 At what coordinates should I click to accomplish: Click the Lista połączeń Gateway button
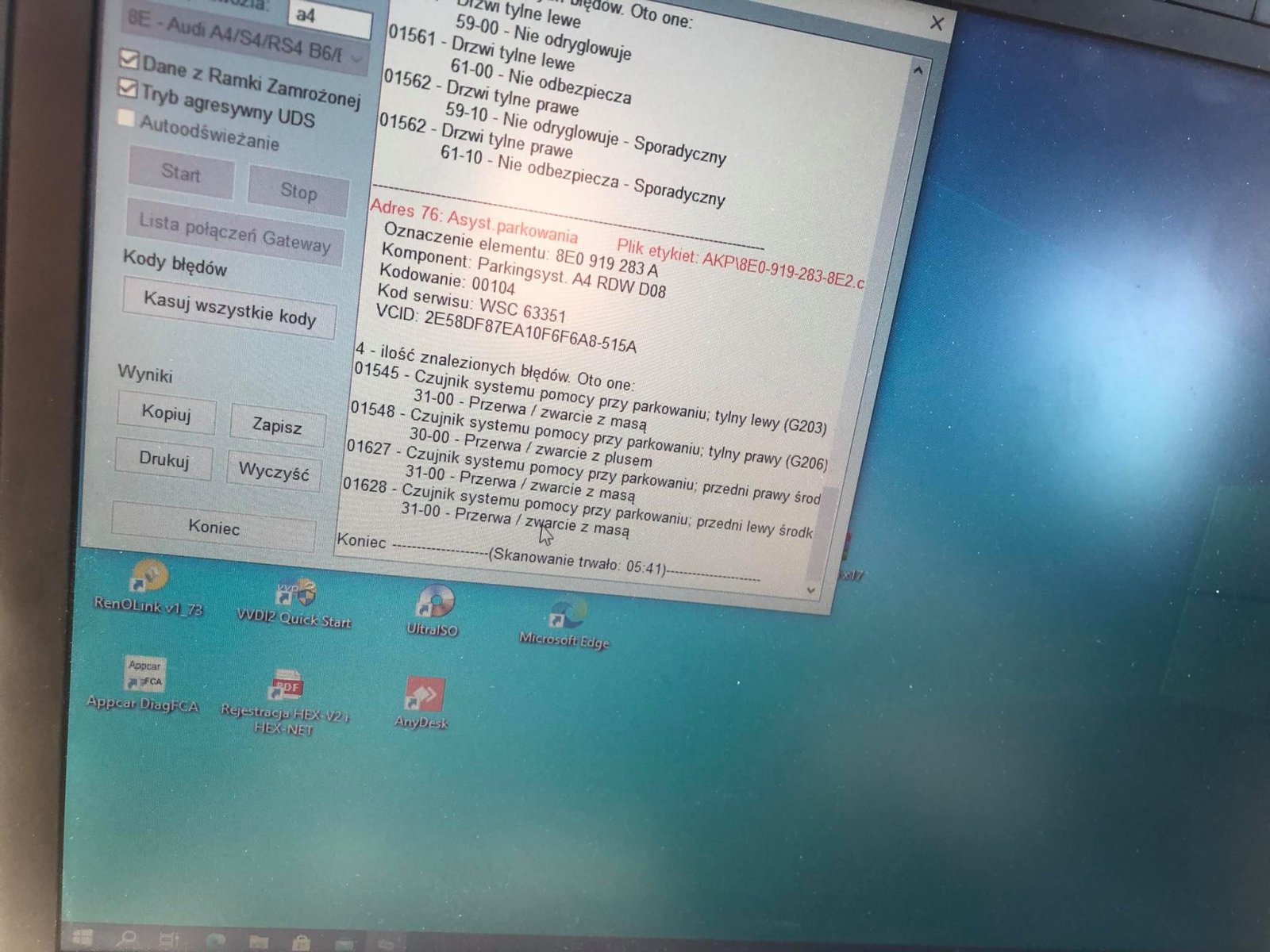click(x=235, y=232)
